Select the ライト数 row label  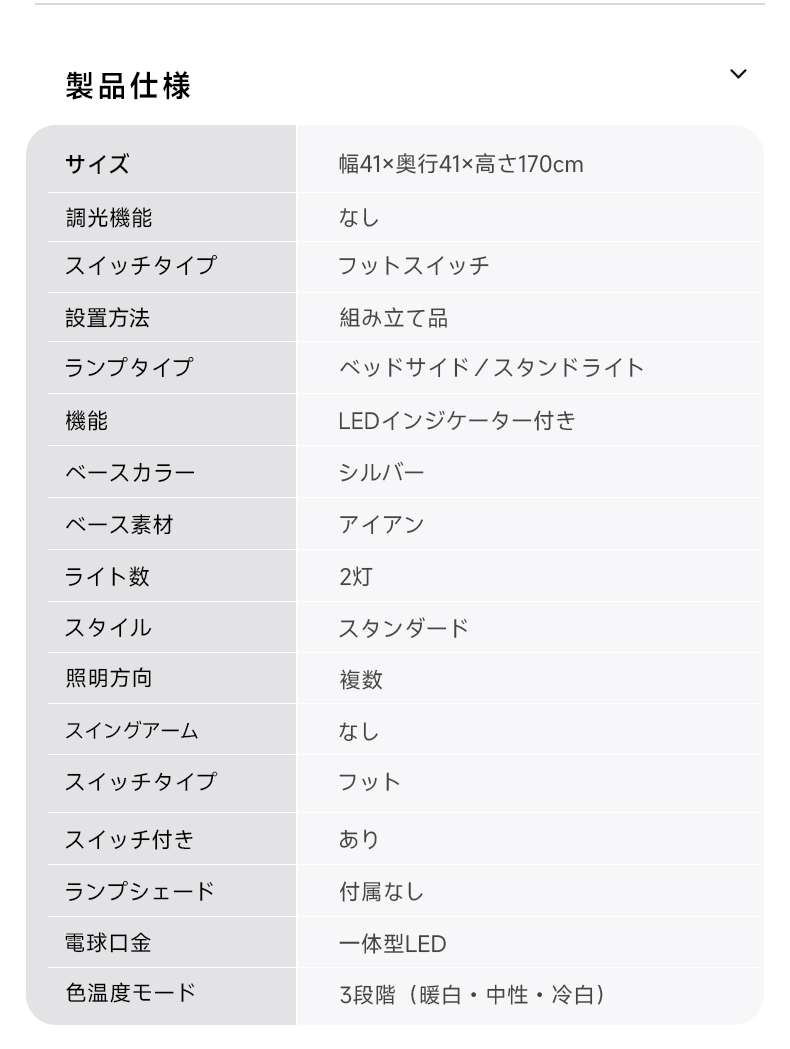[x=107, y=576]
